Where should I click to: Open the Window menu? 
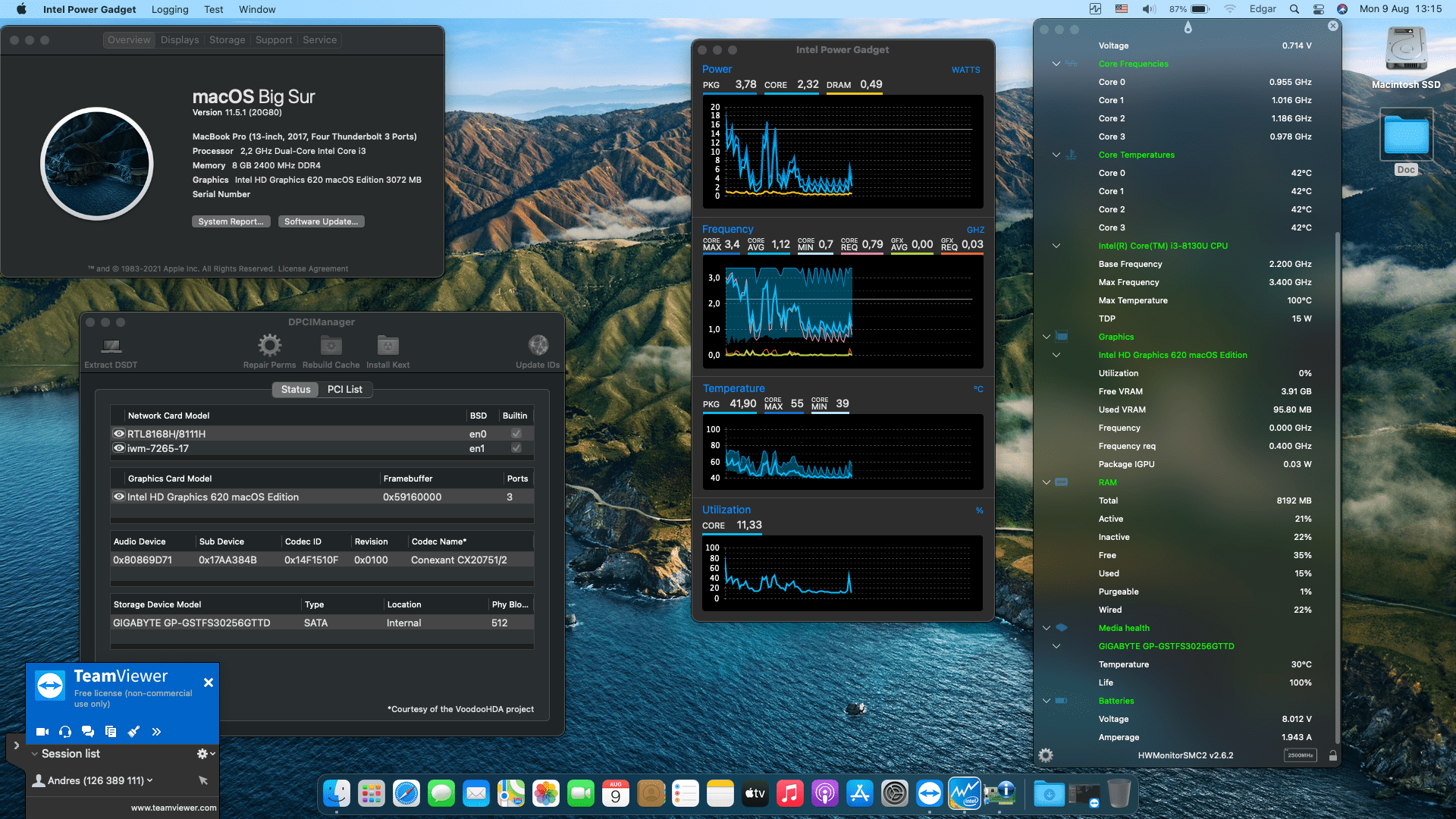(x=257, y=9)
